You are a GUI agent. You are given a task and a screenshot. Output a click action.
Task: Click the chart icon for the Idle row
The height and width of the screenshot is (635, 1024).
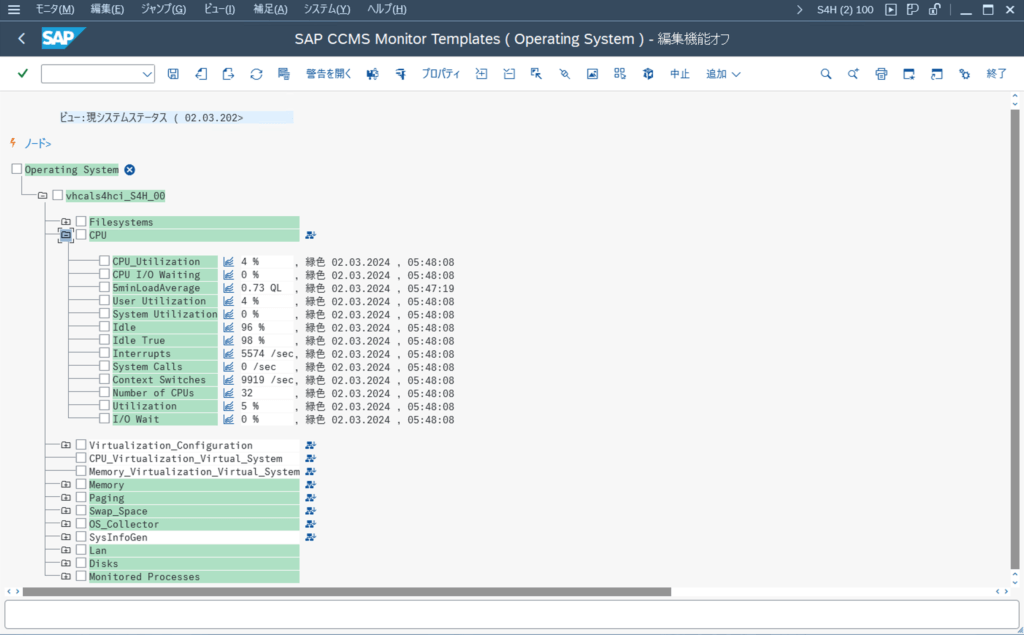(228, 328)
